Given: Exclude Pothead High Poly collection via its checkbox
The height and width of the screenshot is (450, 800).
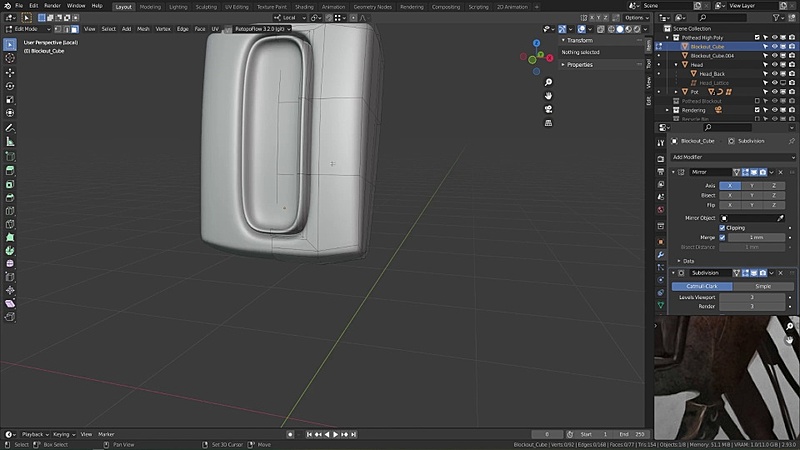Looking at the screenshot, I should click(757, 38).
